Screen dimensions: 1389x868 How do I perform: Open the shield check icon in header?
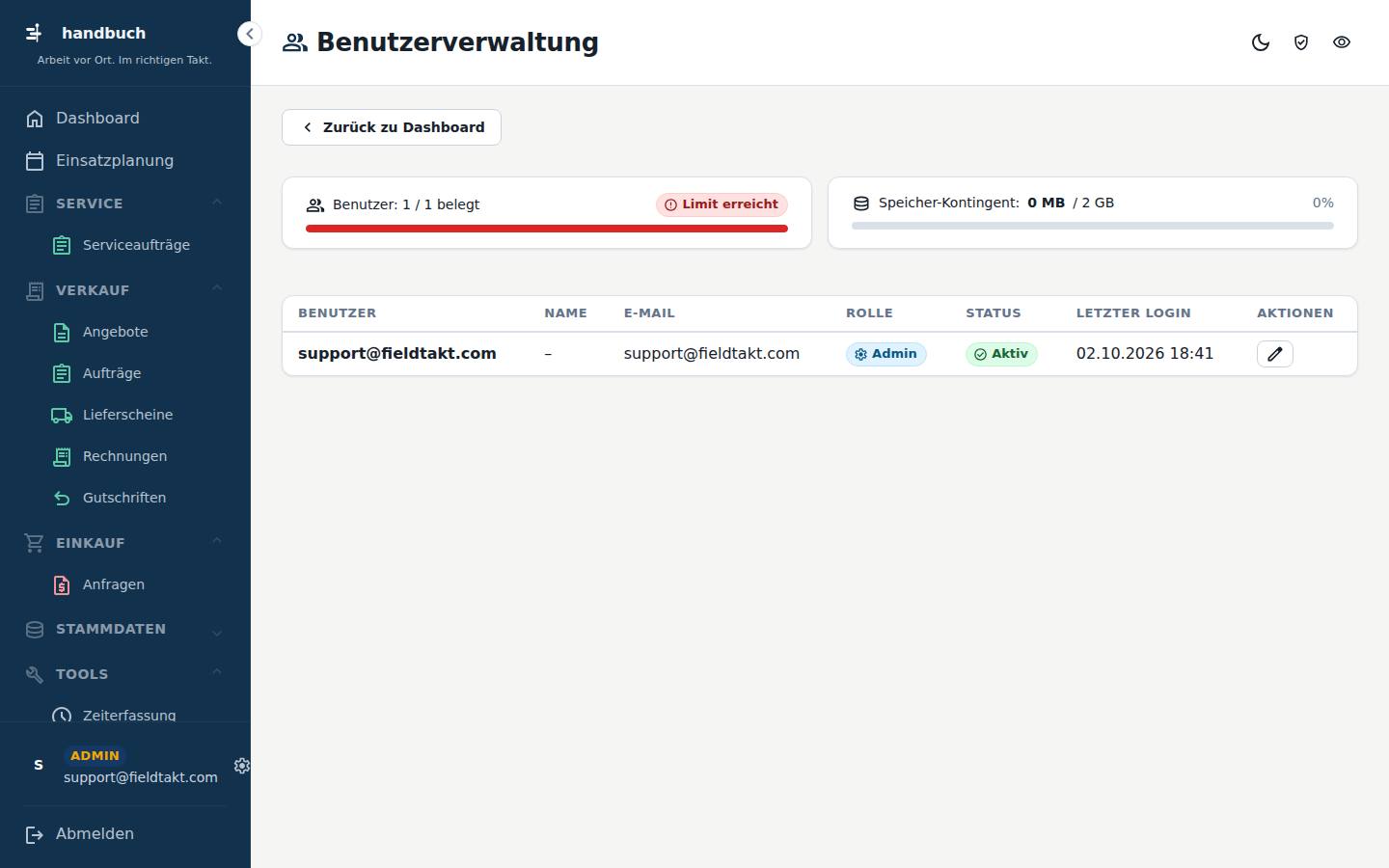click(1301, 42)
